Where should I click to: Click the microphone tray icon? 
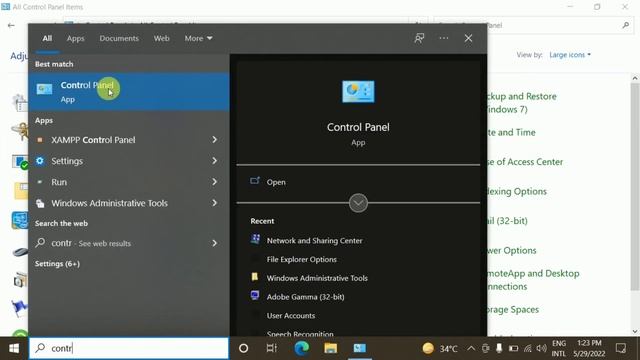499,348
